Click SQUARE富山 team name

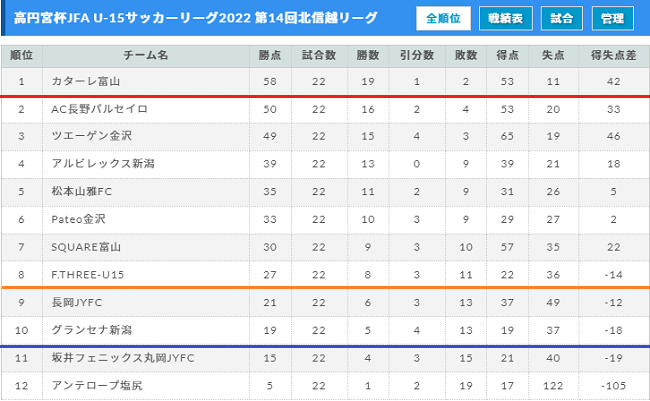[86, 247]
